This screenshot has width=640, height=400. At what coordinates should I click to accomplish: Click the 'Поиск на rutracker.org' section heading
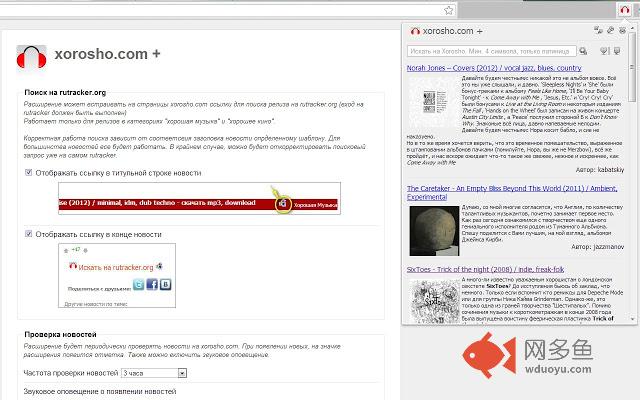coord(65,93)
